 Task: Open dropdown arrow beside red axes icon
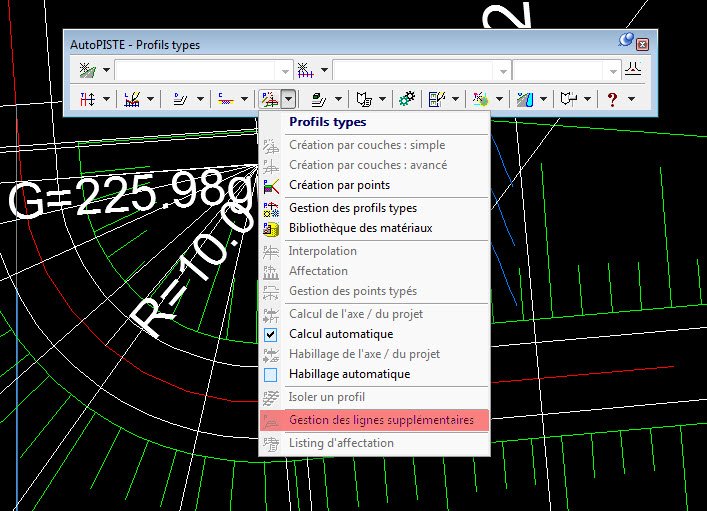[106, 99]
